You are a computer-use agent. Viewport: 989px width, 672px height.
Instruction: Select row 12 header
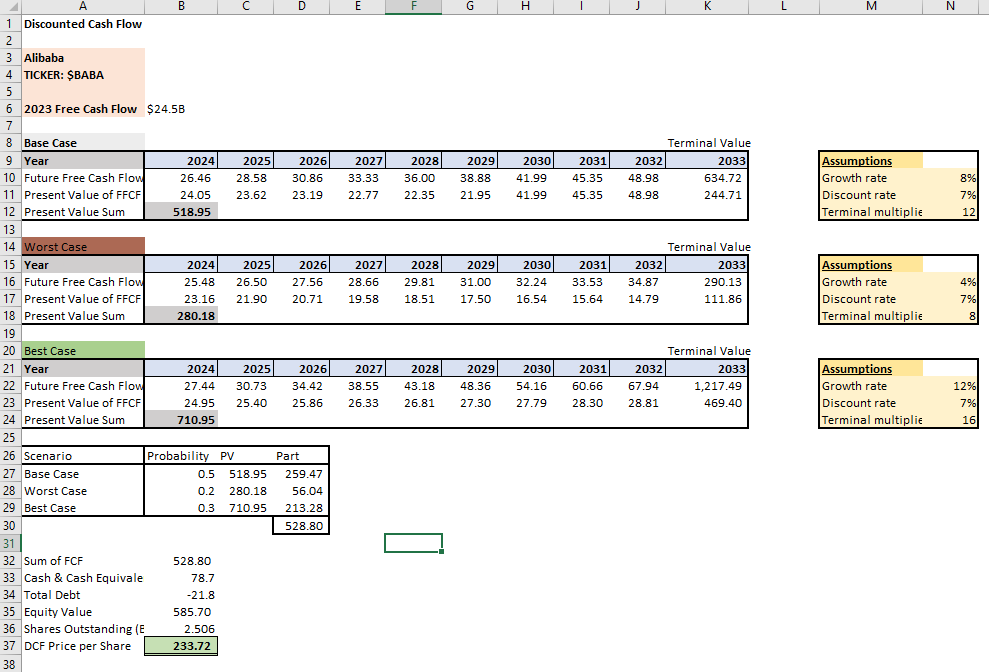pos(10,212)
